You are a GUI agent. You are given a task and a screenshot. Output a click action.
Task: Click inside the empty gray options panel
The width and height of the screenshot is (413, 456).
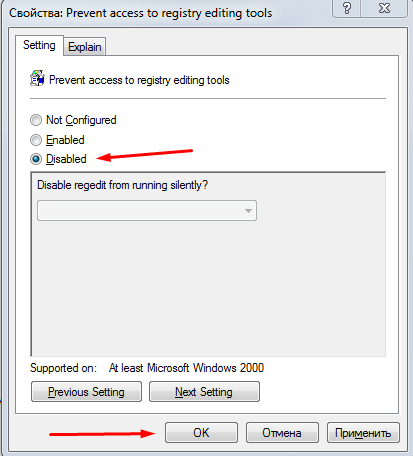click(208, 287)
